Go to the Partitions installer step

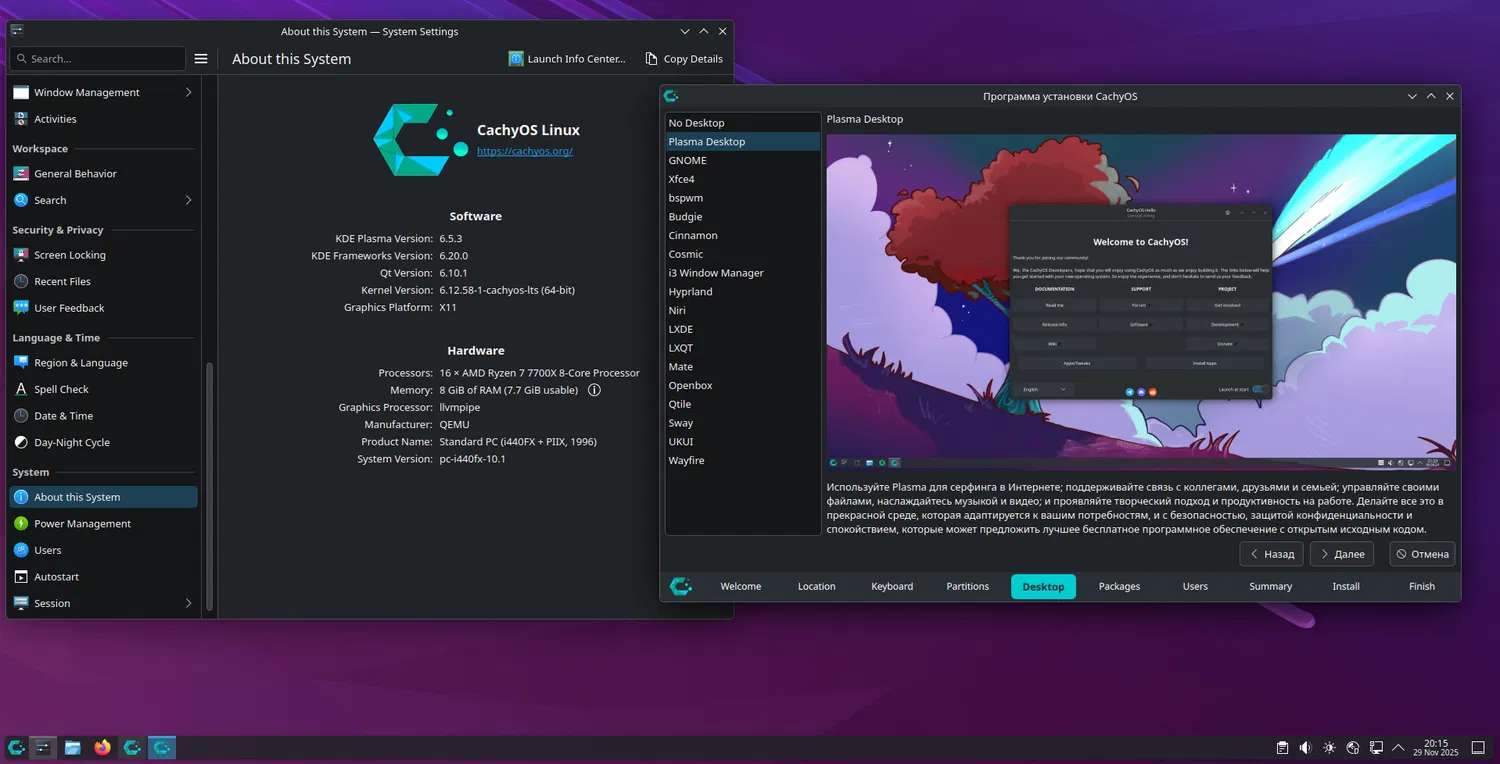pos(968,587)
